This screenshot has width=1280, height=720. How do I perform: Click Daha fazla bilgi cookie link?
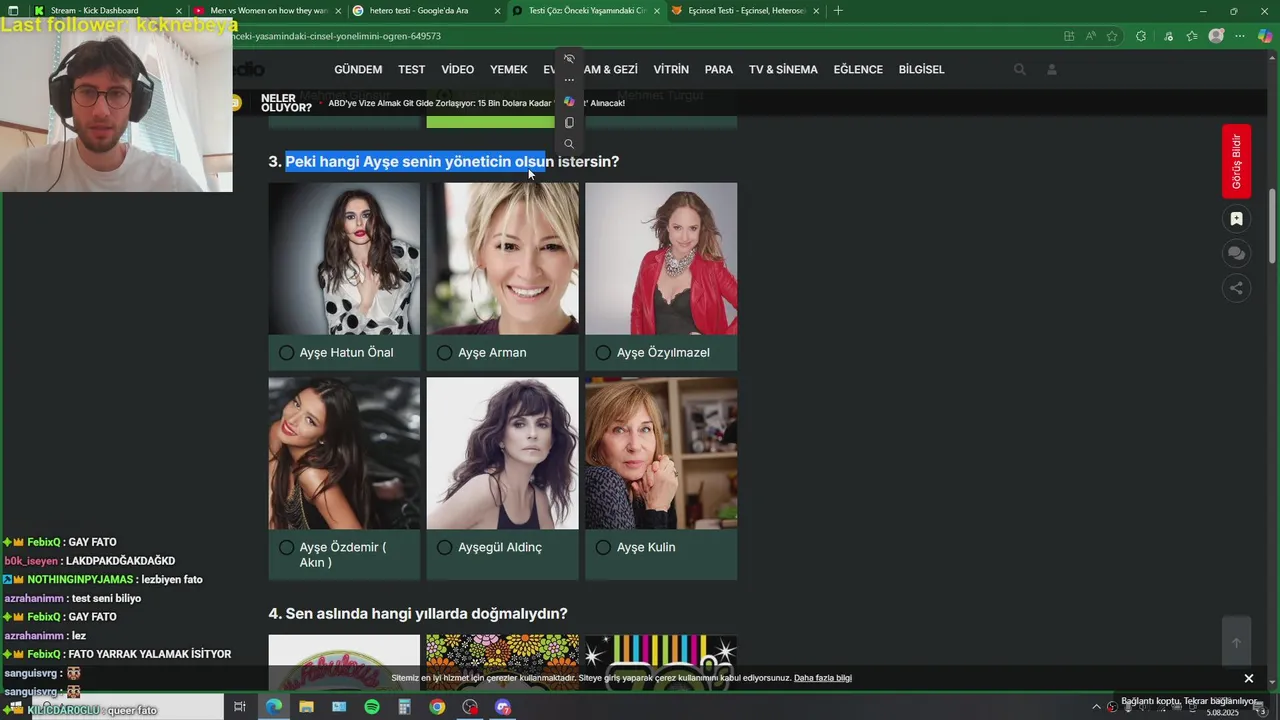[x=823, y=678]
